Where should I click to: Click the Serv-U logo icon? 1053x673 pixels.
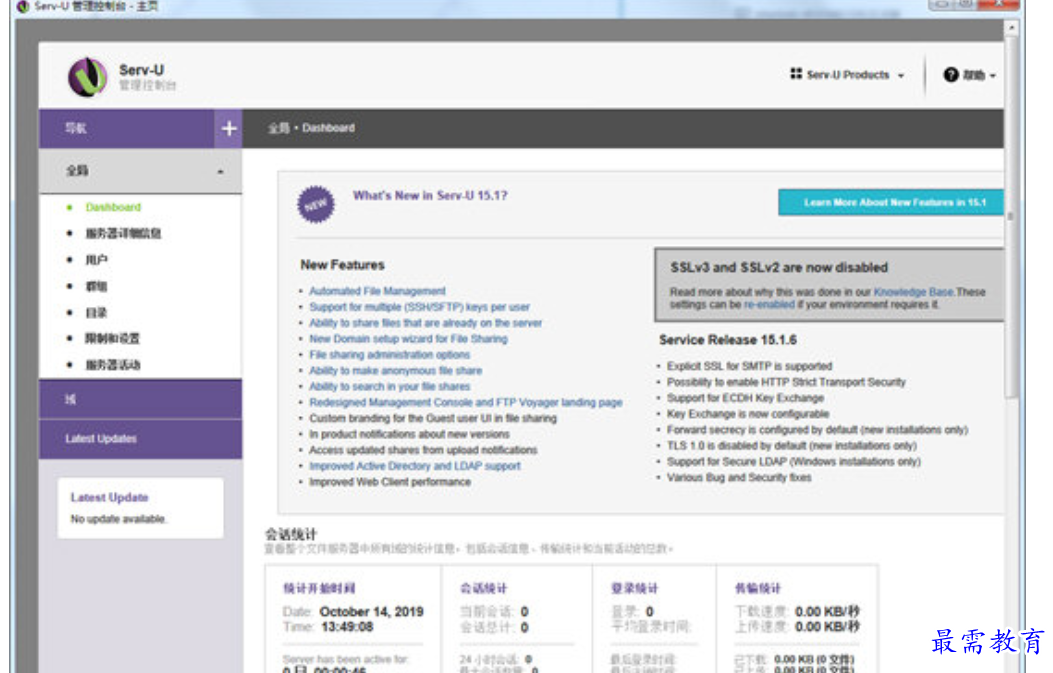tap(87, 77)
